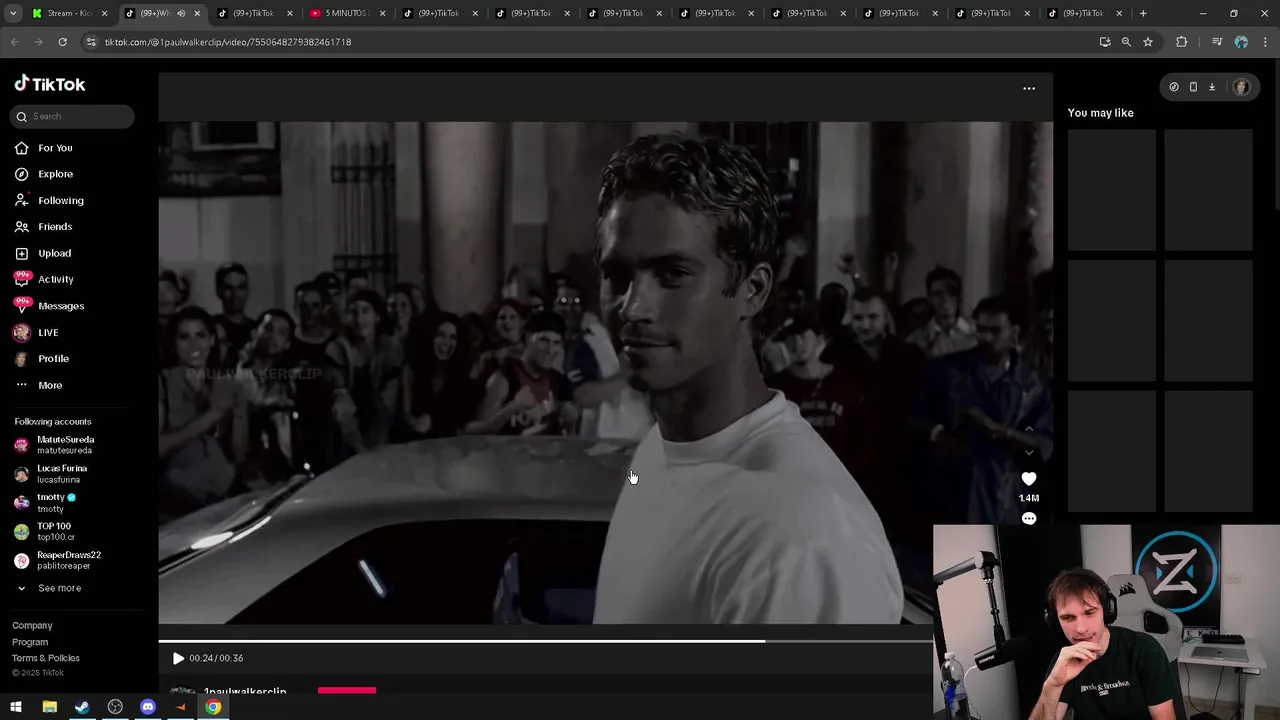Viewport: 1280px width, 720px height.
Task: Open the profile avatar menu
Action: tap(1241, 87)
